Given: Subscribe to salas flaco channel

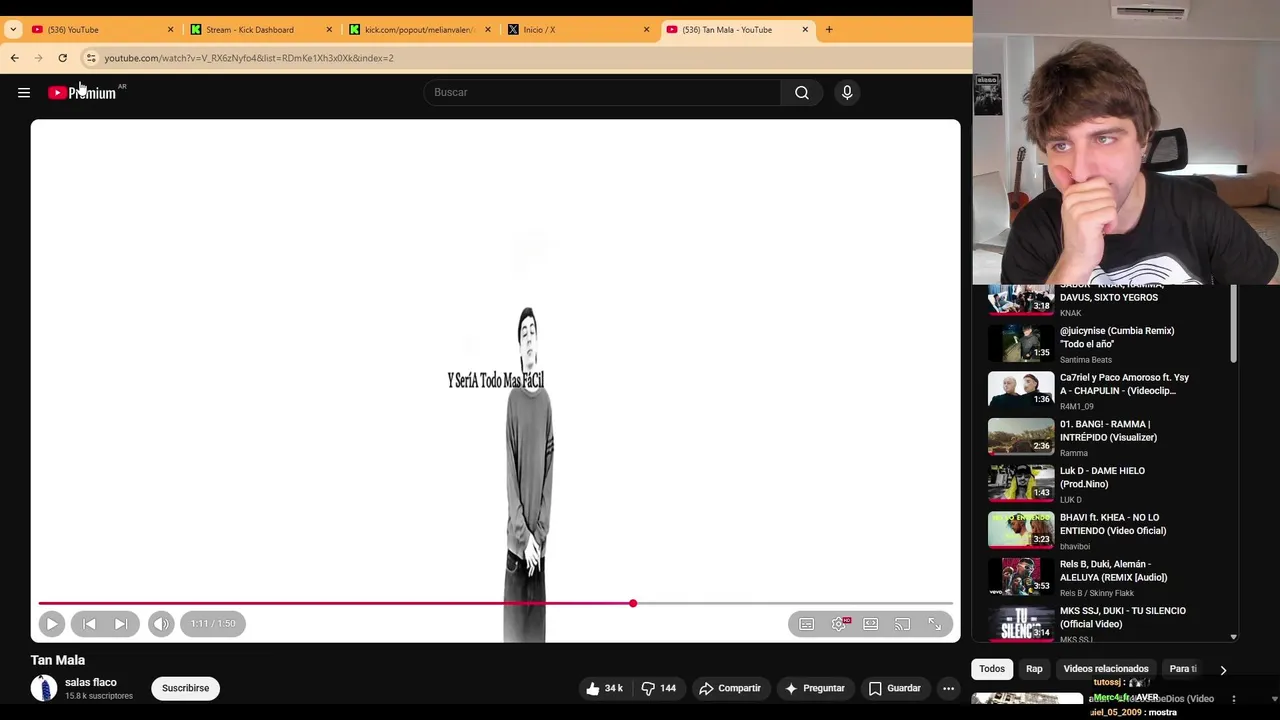Looking at the screenshot, I should coord(186,689).
